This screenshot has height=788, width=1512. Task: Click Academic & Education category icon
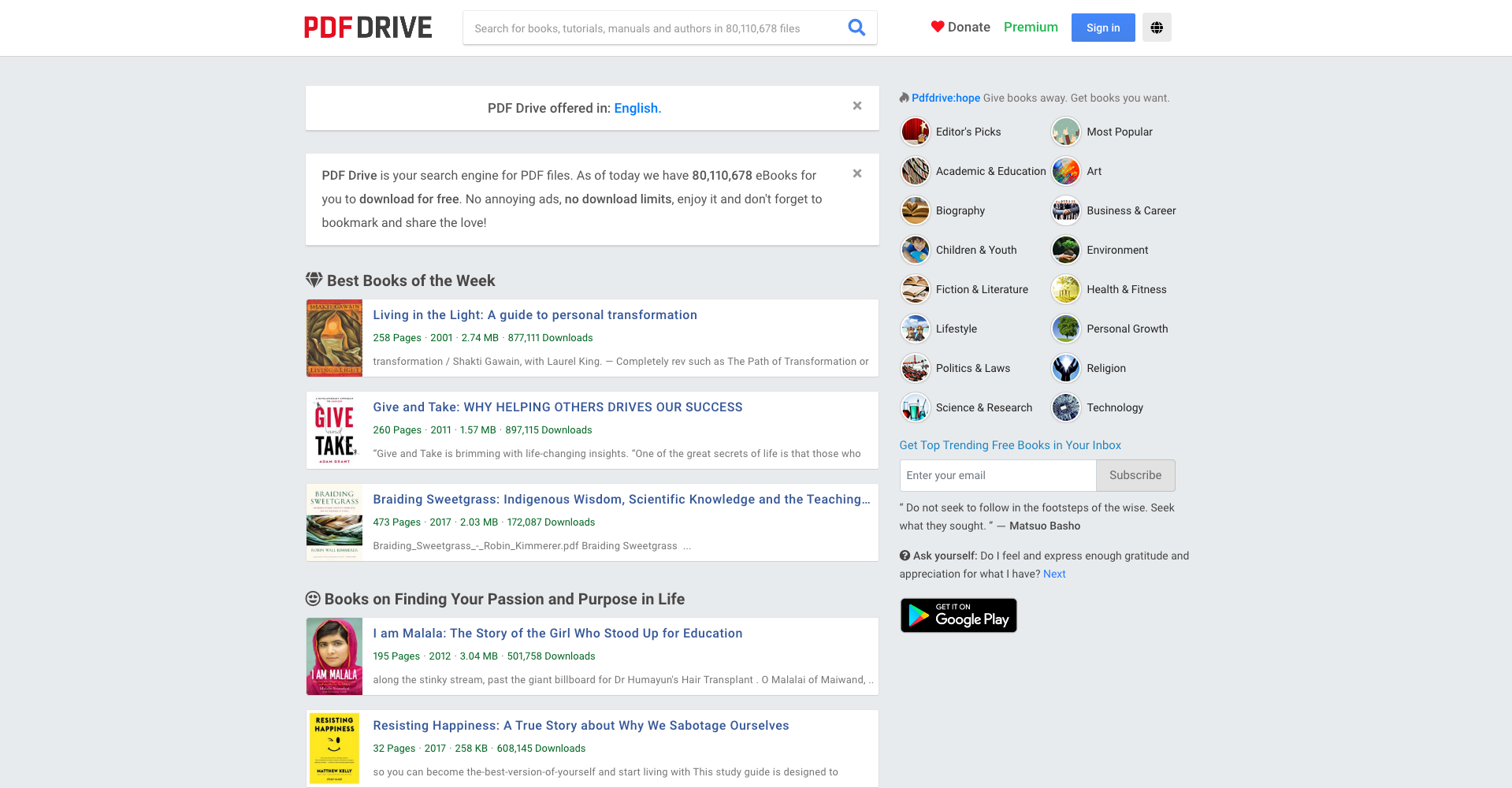pos(916,171)
